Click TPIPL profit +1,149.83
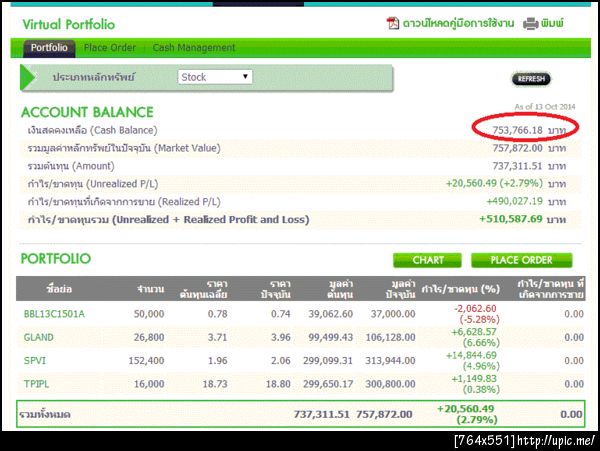This screenshot has height=451, width=600. [x=474, y=379]
